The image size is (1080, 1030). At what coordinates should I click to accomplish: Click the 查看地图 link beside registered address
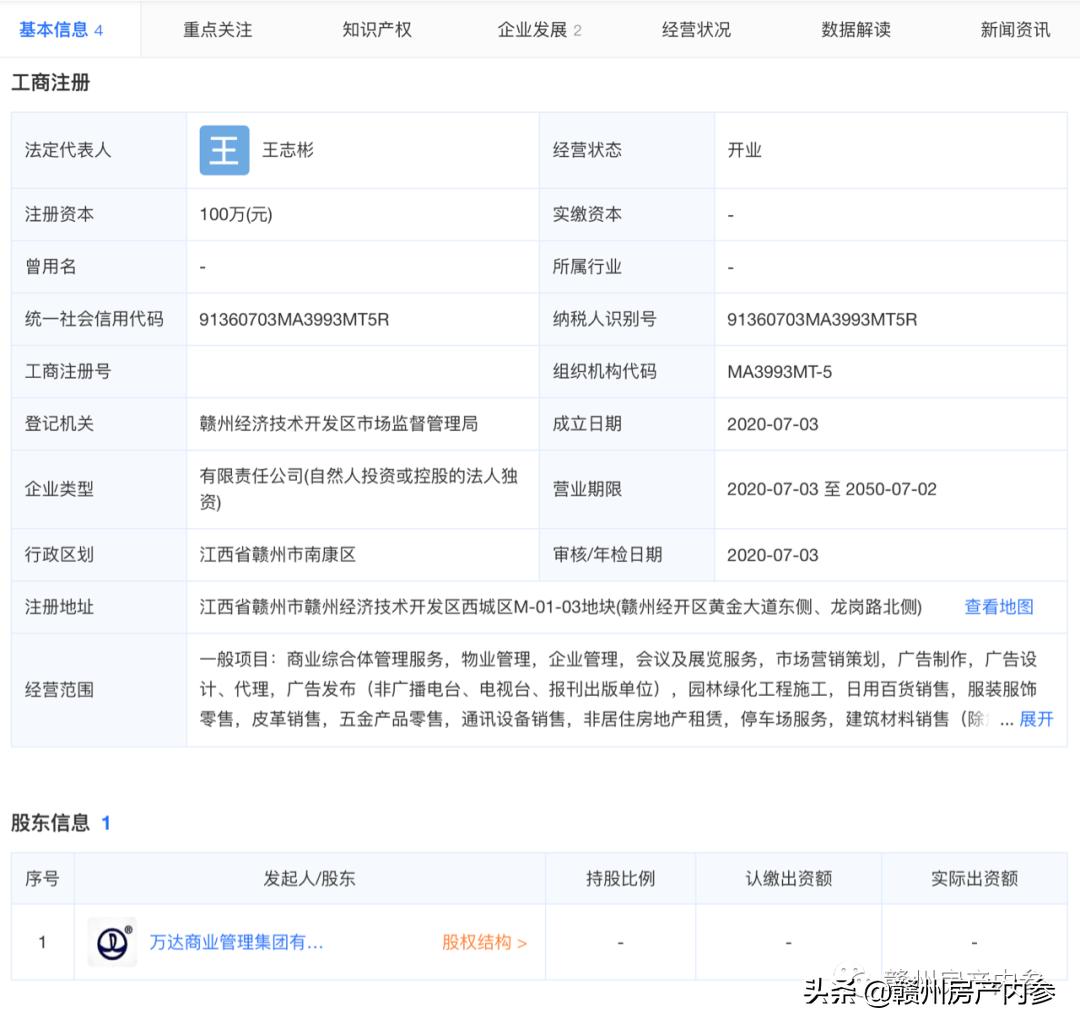click(998, 606)
